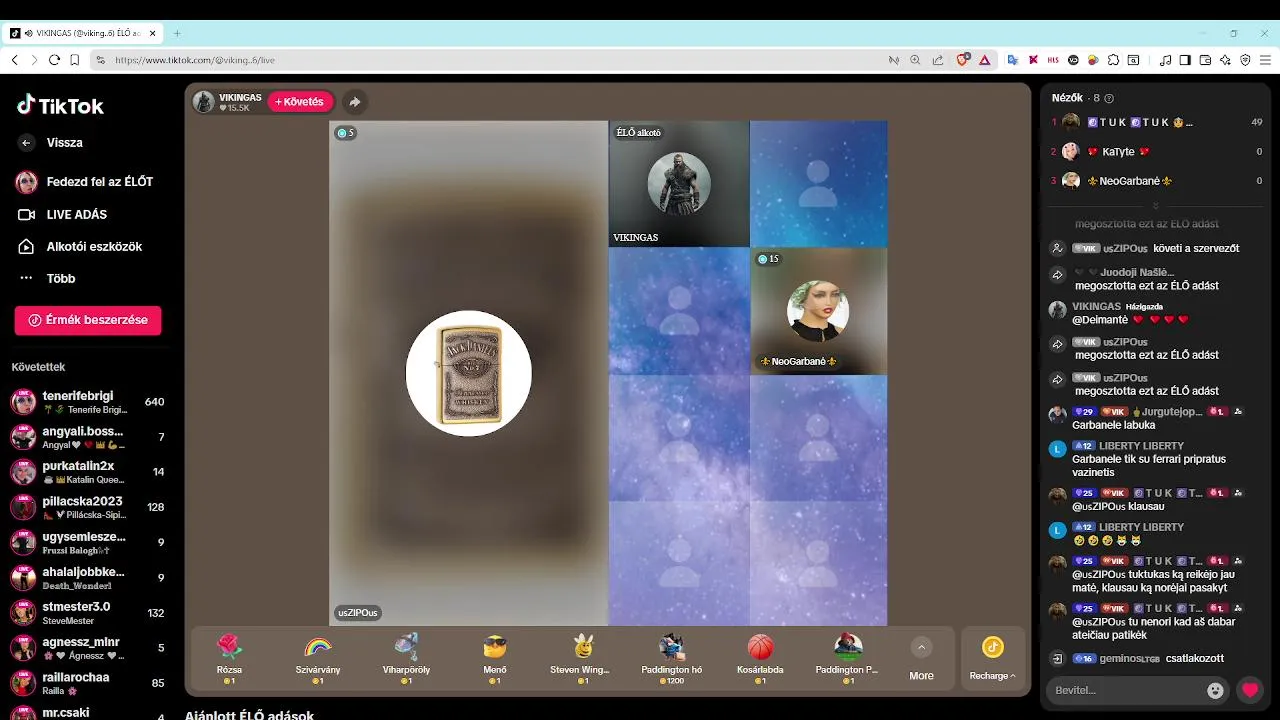This screenshot has height=720, width=1280.
Task: Bookmark this page
Action: coord(74,60)
